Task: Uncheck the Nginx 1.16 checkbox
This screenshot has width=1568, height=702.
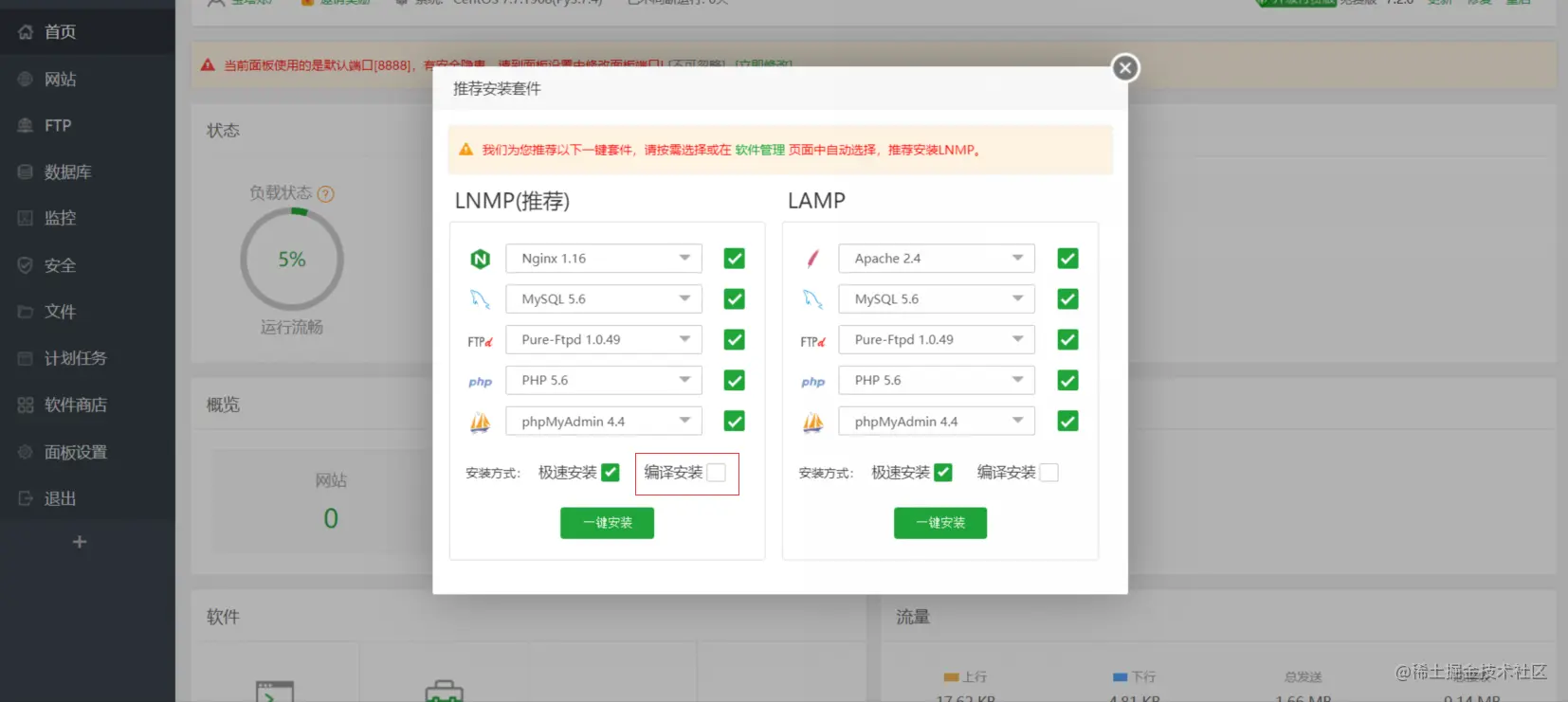Action: coord(734,259)
